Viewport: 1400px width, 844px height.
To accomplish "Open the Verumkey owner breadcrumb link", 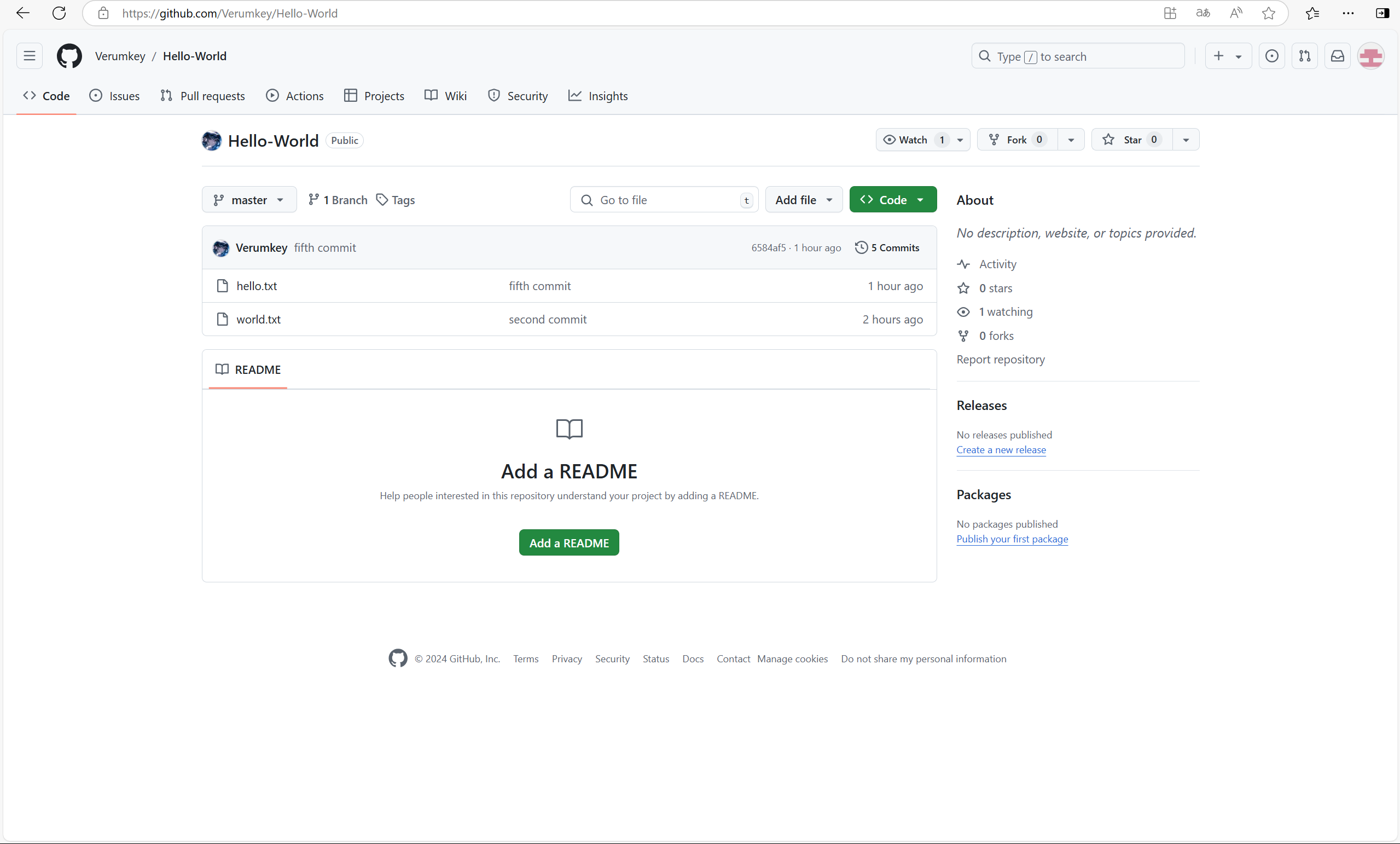I will tap(120, 56).
